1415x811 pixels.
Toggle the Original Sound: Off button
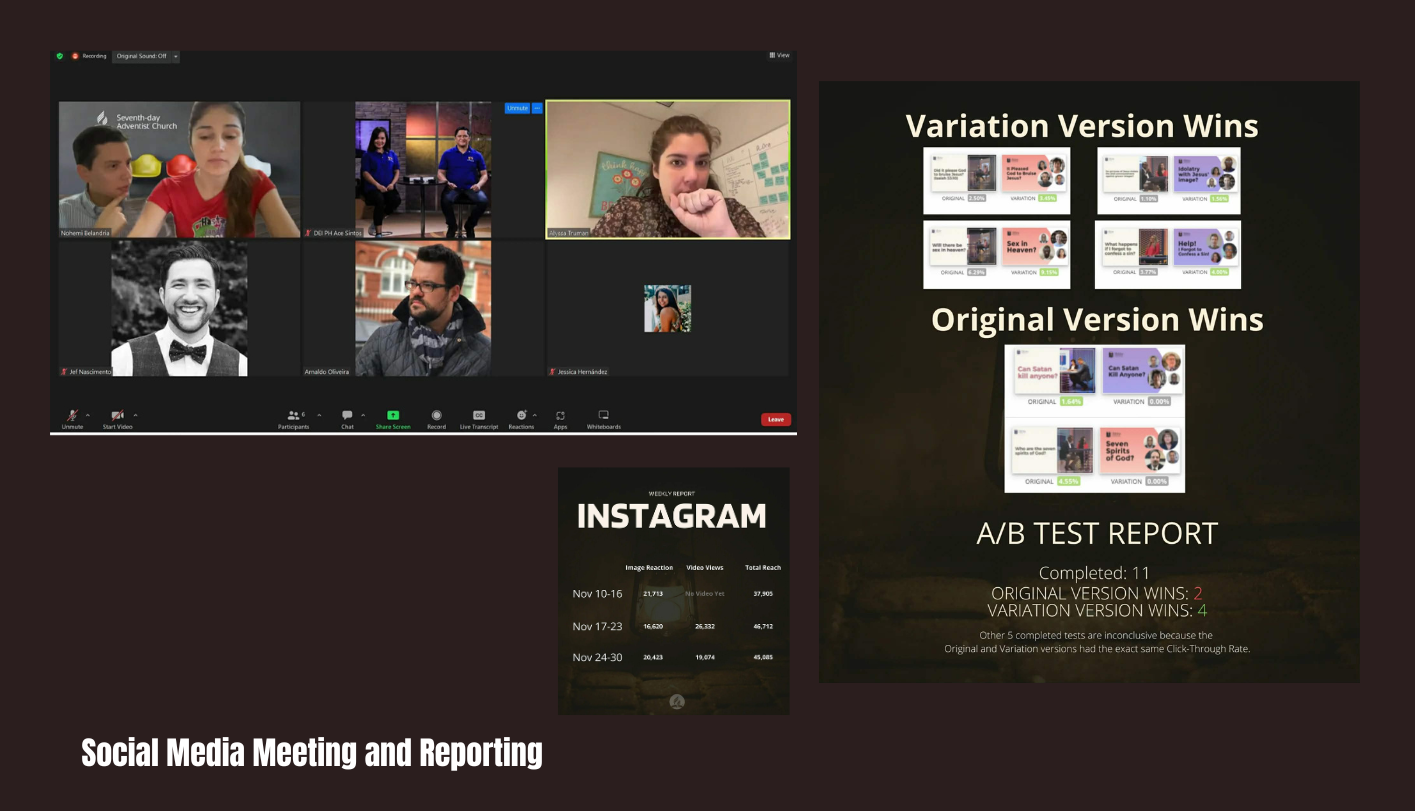click(x=140, y=56)
